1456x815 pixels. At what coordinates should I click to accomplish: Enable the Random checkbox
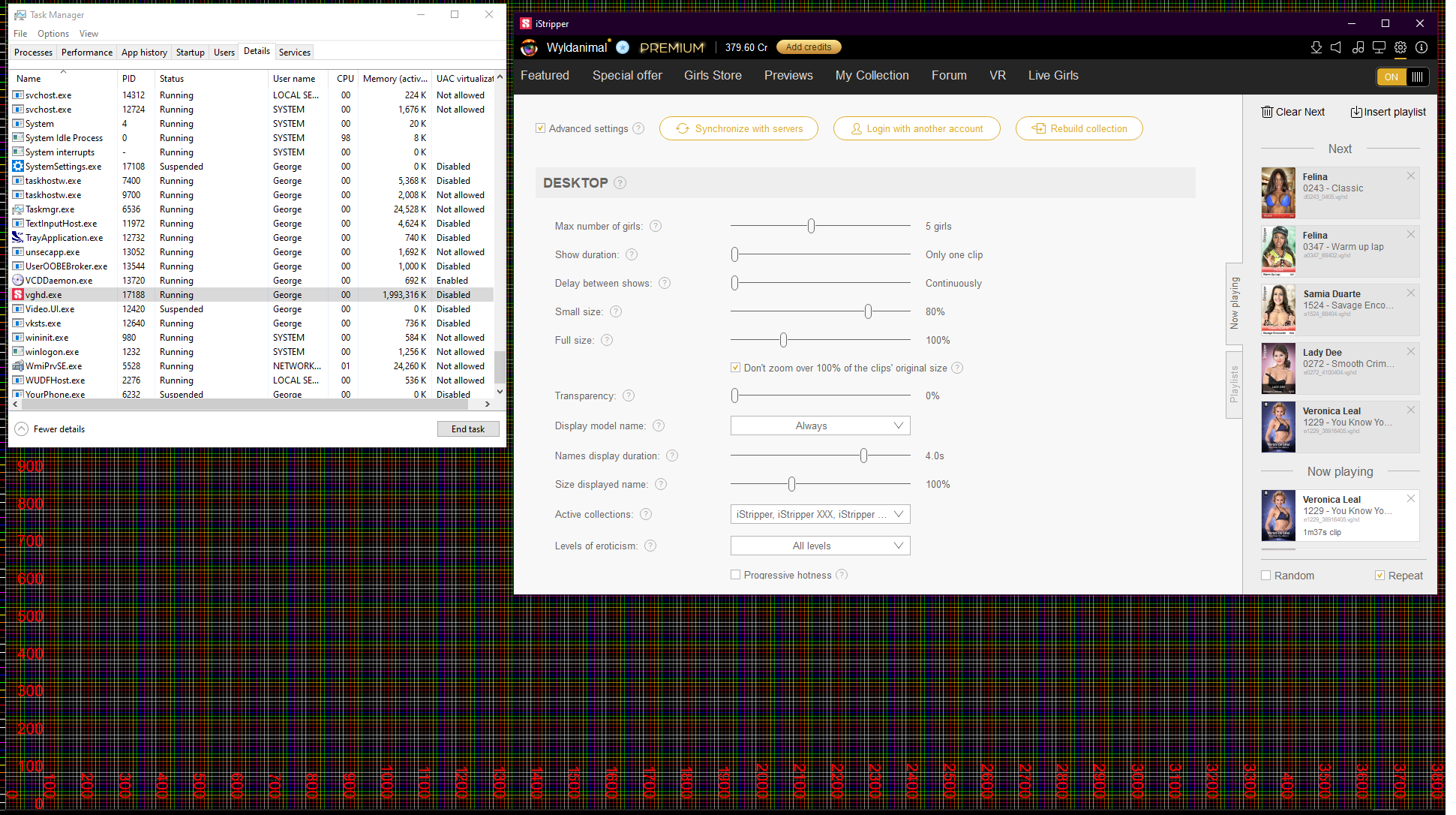[x=1266, y=576]
